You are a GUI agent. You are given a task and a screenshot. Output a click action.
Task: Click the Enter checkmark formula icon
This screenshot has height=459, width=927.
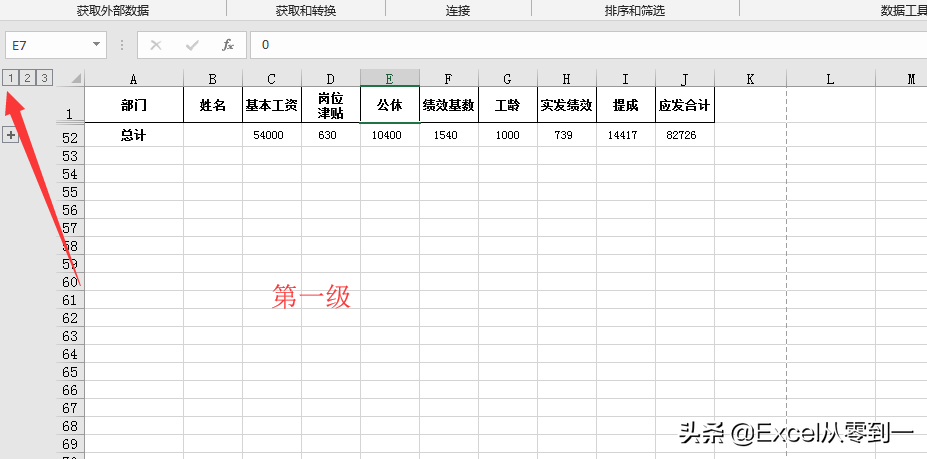point(192,45)
